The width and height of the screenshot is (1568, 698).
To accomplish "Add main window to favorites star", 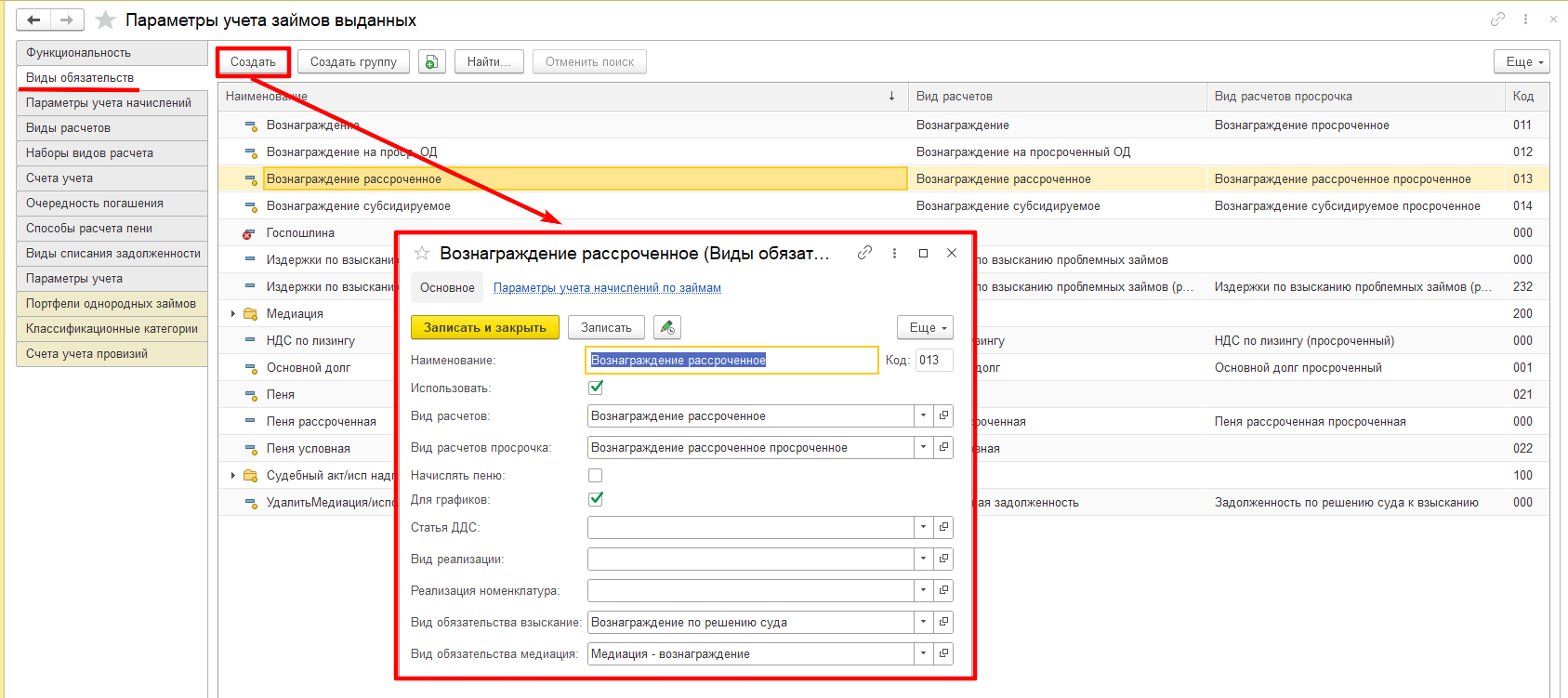I will click(x=106, y=20).
